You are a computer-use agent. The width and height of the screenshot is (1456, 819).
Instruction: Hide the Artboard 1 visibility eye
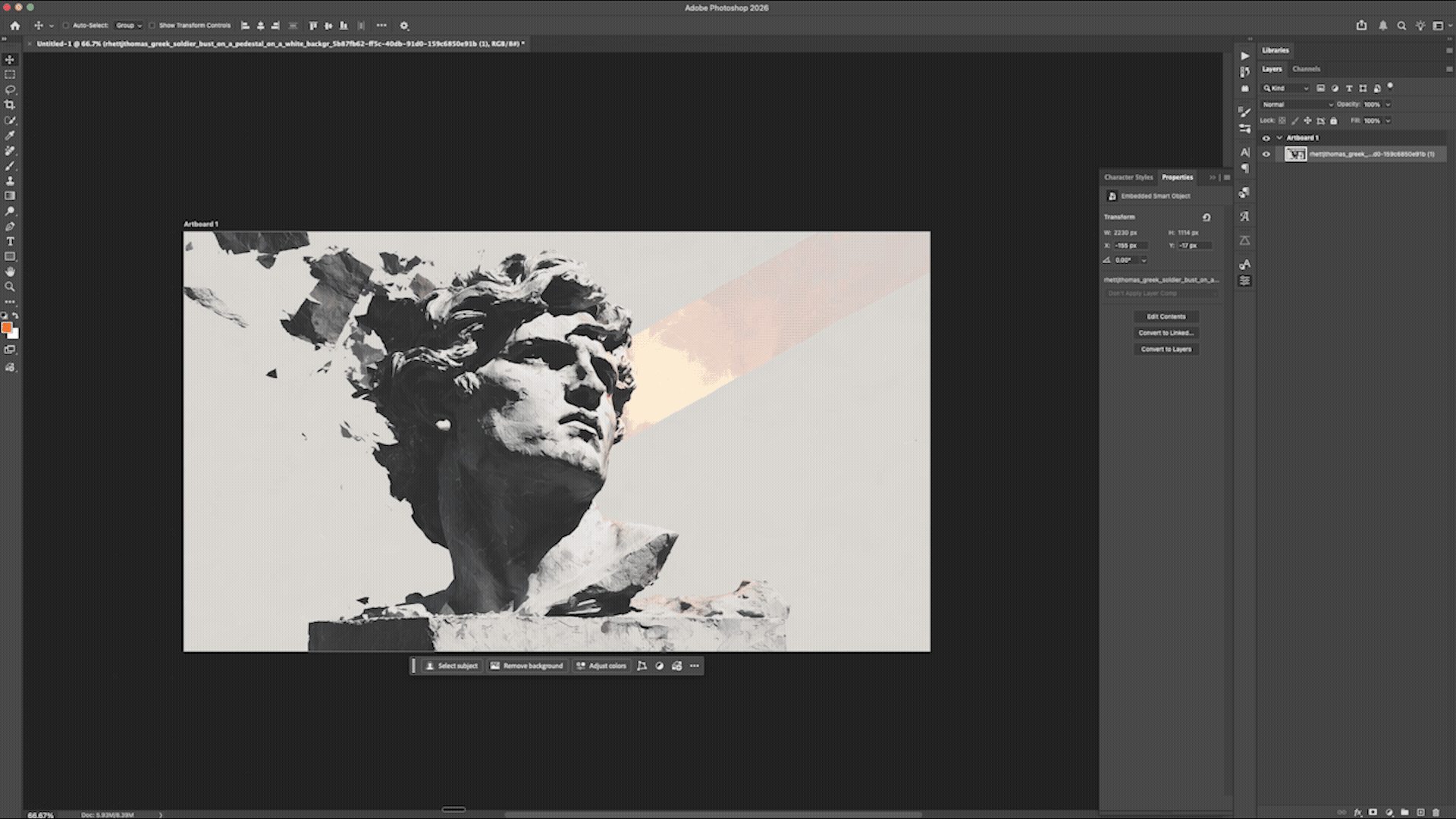click(x=1266, y=138)
